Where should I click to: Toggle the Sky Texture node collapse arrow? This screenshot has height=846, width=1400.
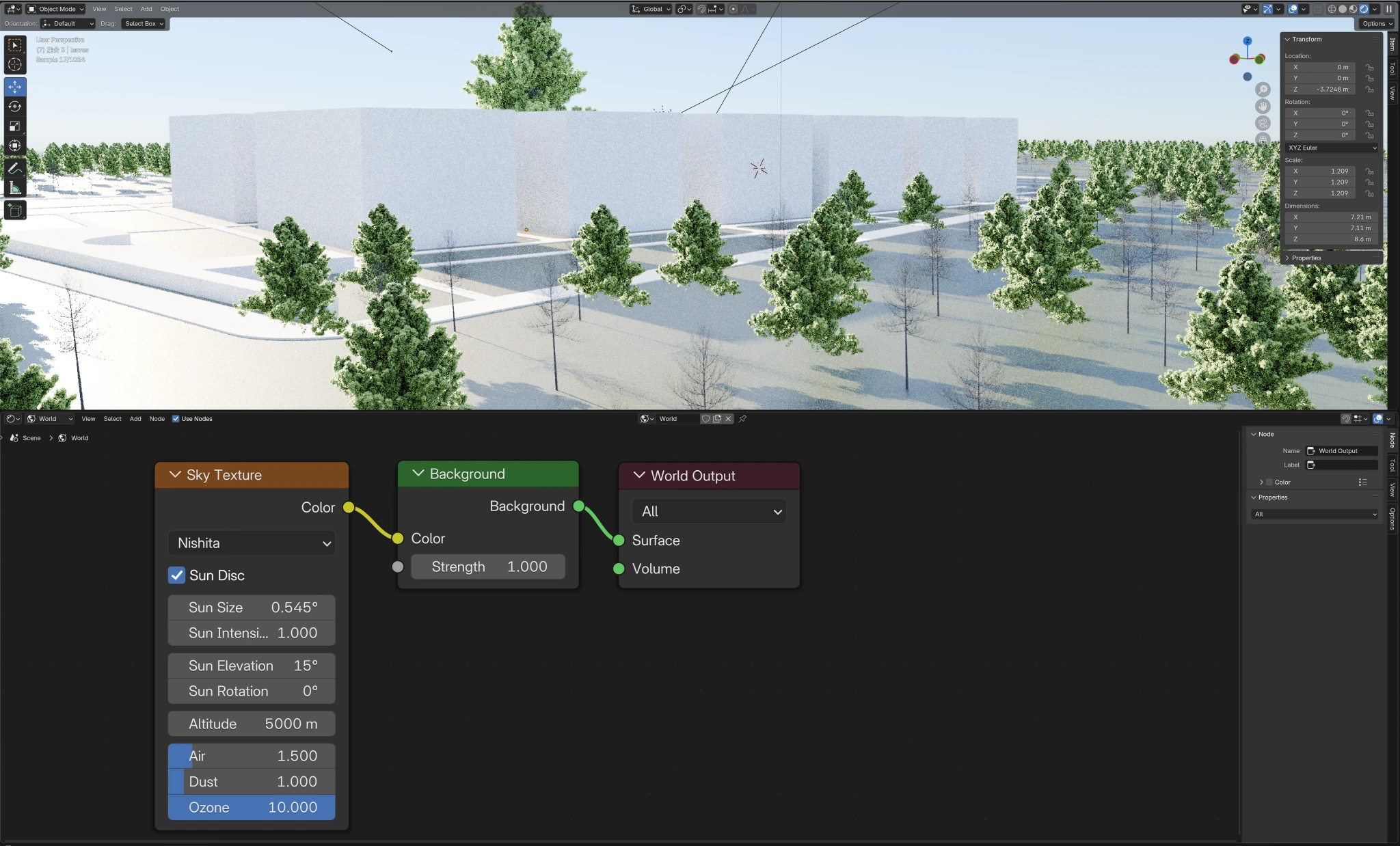[x=174, y=474]
